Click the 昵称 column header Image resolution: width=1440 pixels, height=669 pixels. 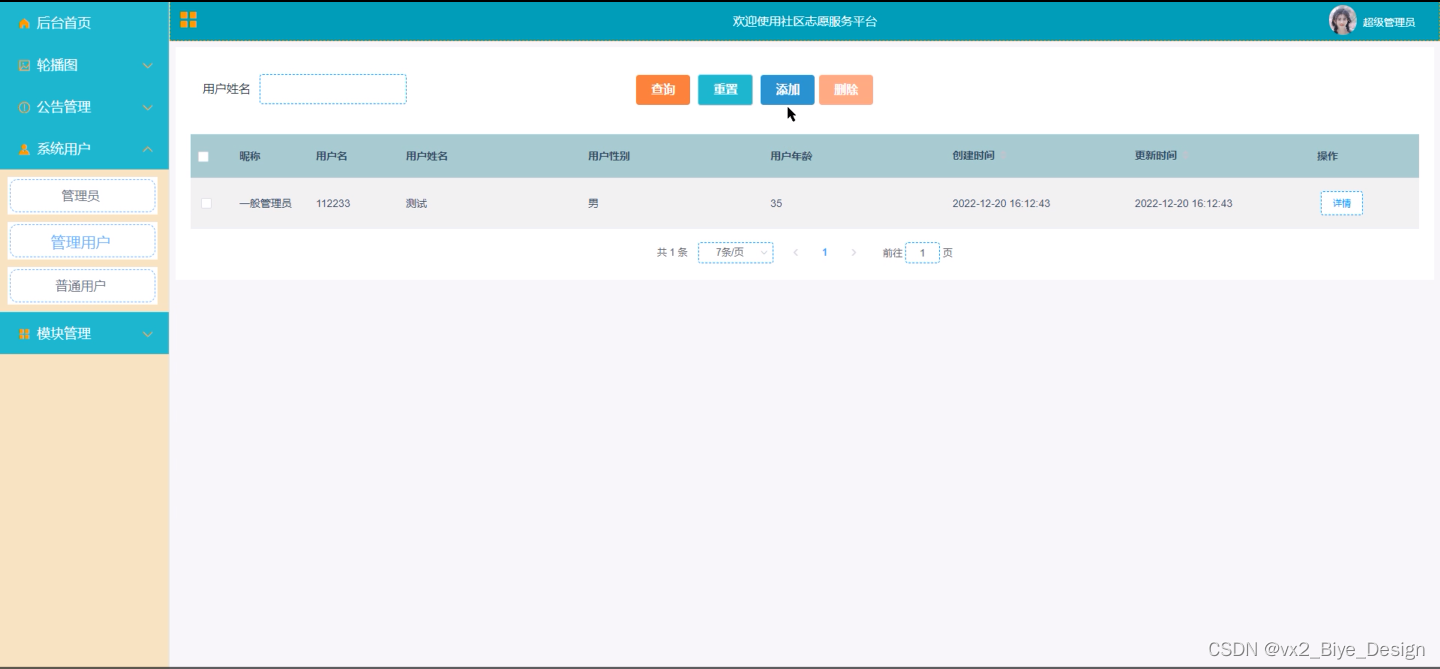pyautogui.click(x=250, y=156)
